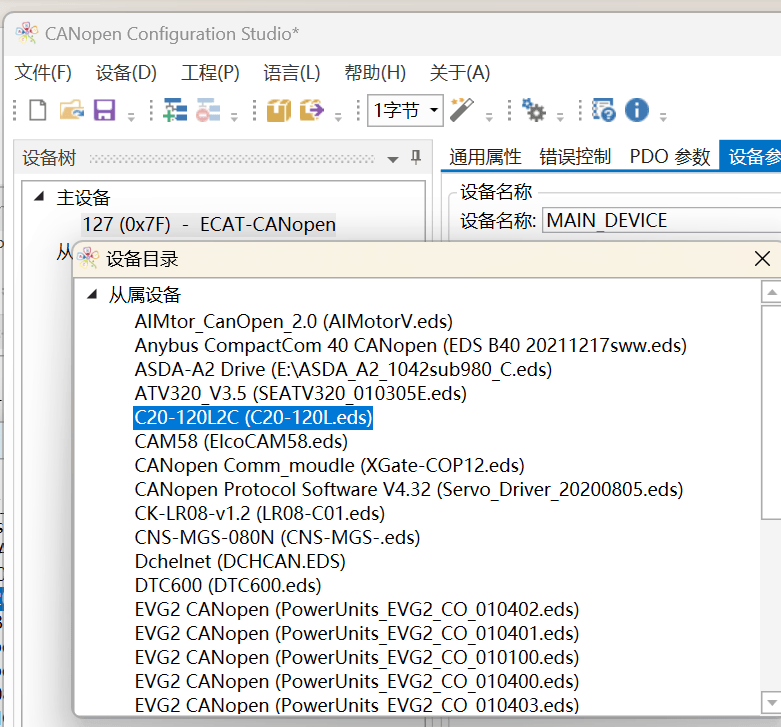This screenshot has width=781, height=727.
Task: Select 127 (0x7F) - ECAT-CANopen master device
Action: click(x=209, y=225)
